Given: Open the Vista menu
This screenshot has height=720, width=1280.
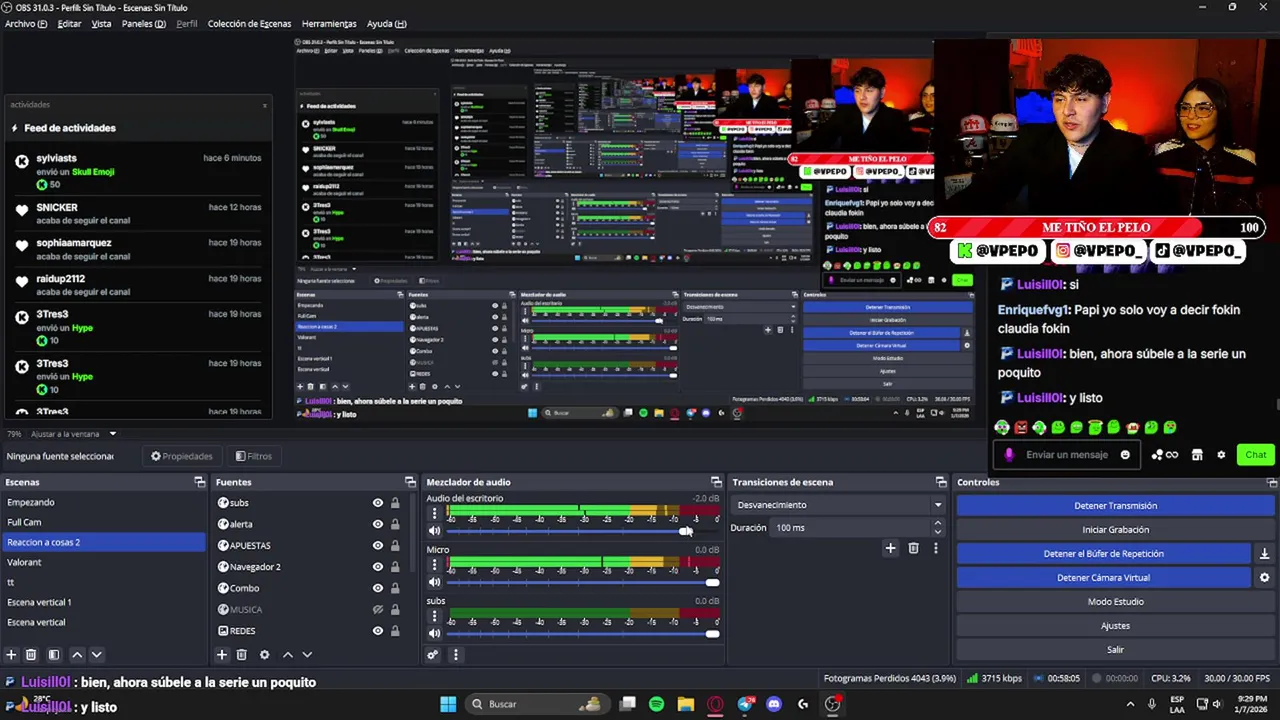Looking at the screenshot, I should pyautogui.click(x=101, y=24).
